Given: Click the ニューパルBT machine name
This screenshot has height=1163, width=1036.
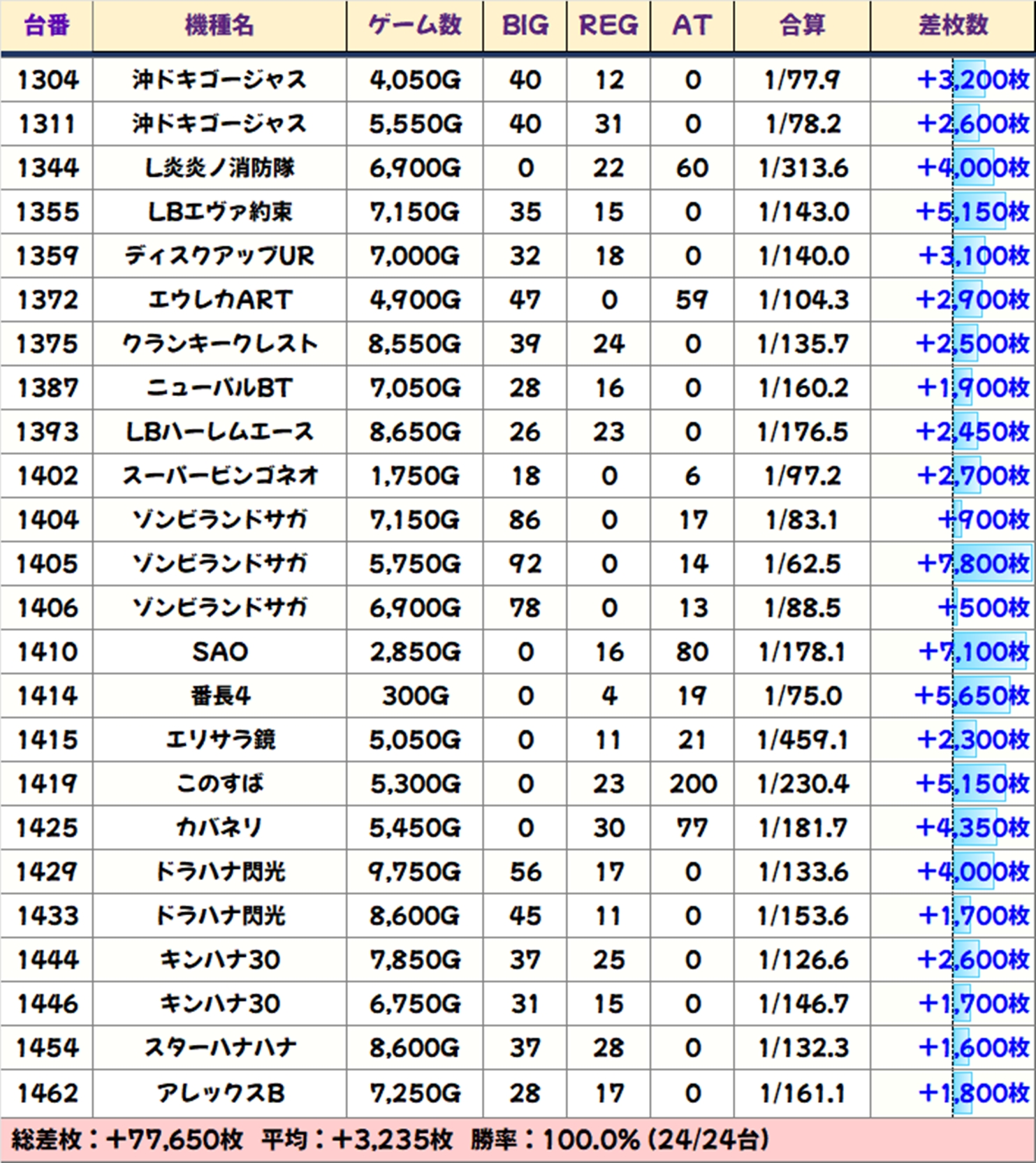Looking at the screenshot, I should click(x=219, y=388).
